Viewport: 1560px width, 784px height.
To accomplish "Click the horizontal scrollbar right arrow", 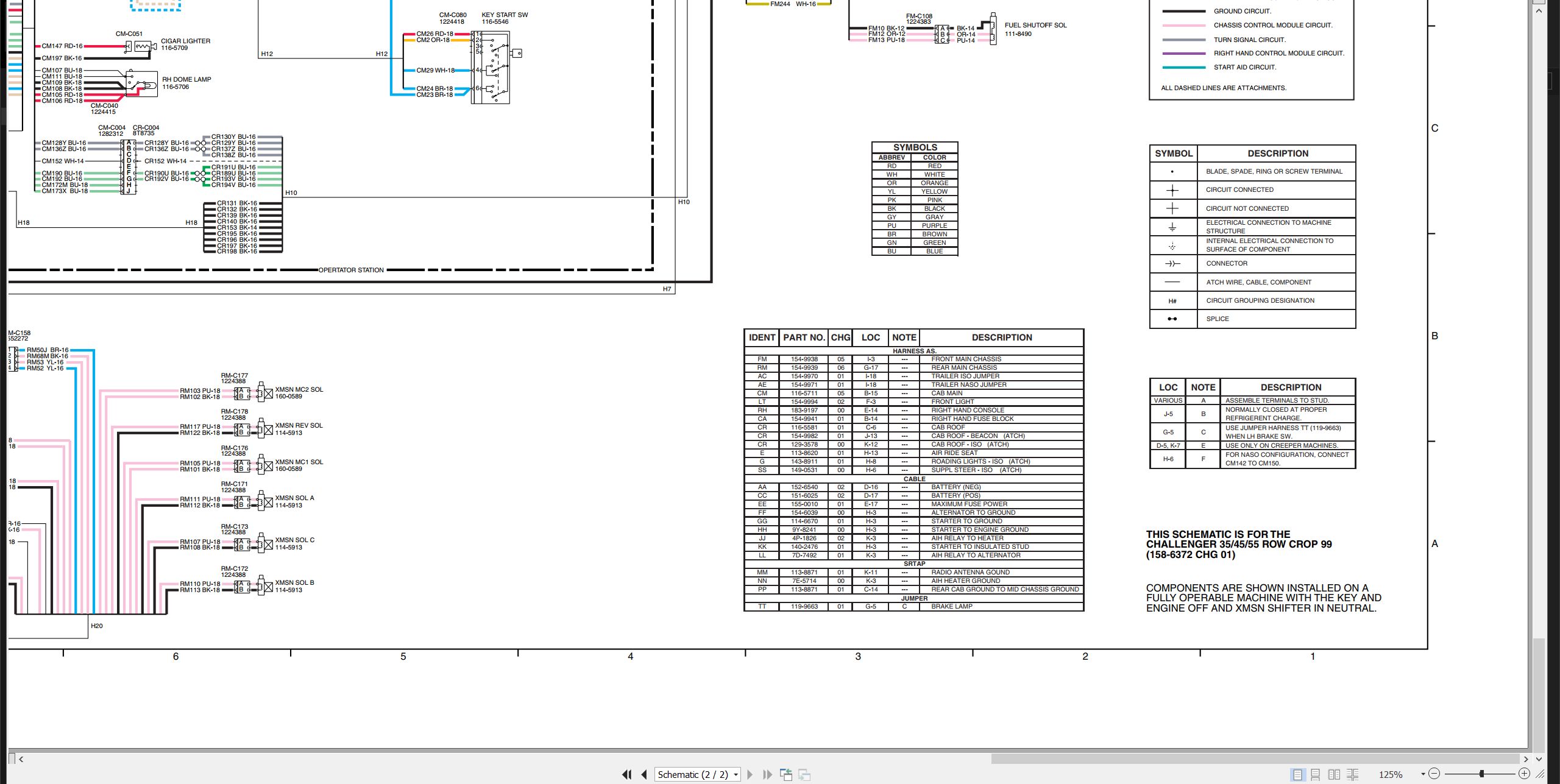I will click(1525, 759).
